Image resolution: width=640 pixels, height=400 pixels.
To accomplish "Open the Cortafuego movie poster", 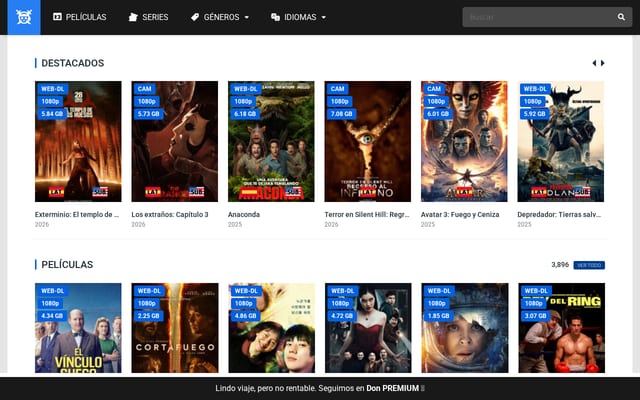I will [x=175, y=328].
